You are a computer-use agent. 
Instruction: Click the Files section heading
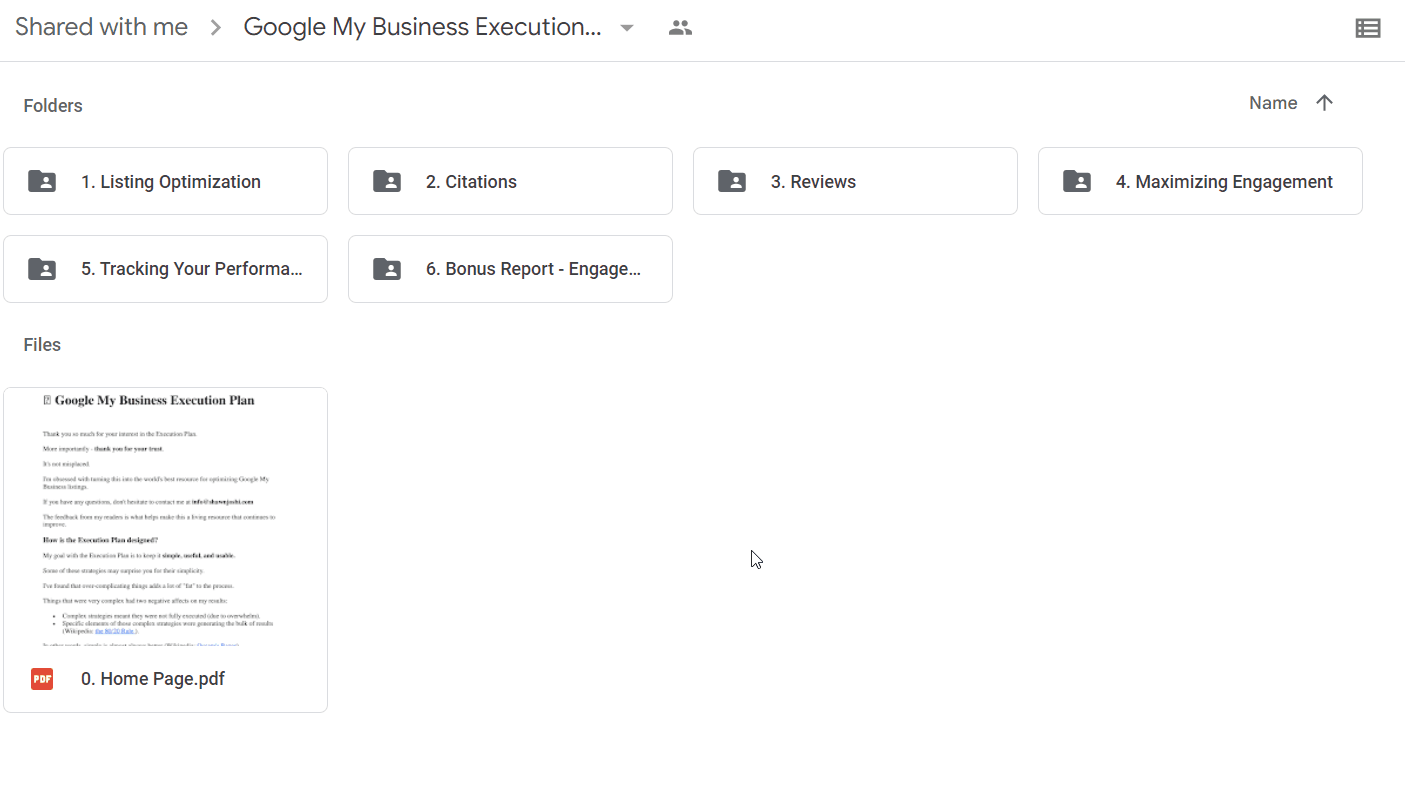pyautogui.click(x=42, y=345)
